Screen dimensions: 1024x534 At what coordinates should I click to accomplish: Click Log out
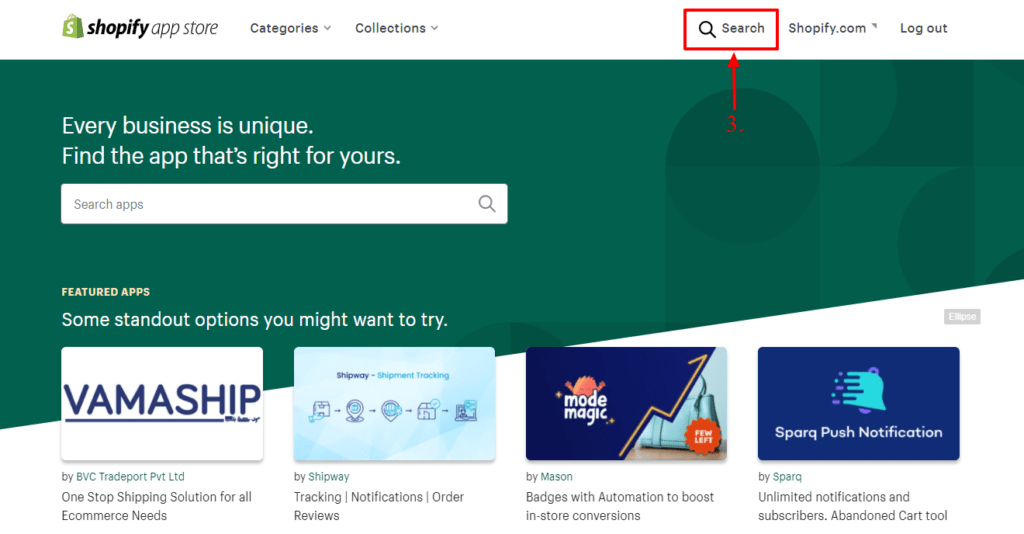point(923,28)
